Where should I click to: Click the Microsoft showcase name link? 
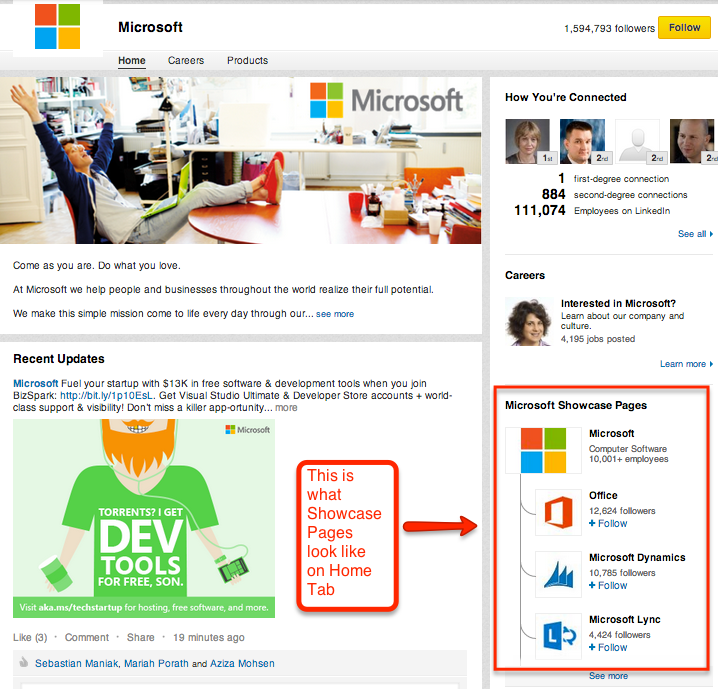pyautogui.click(x=611, y=434)
